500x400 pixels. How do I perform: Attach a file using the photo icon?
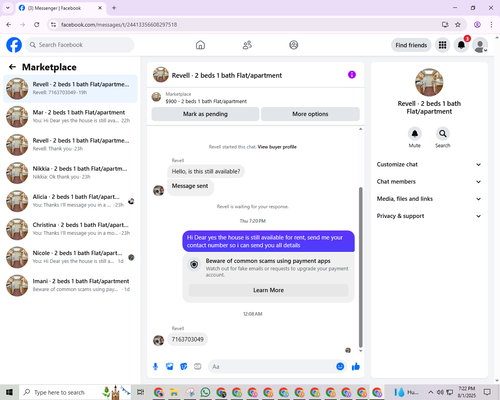(x=170, y=367)
